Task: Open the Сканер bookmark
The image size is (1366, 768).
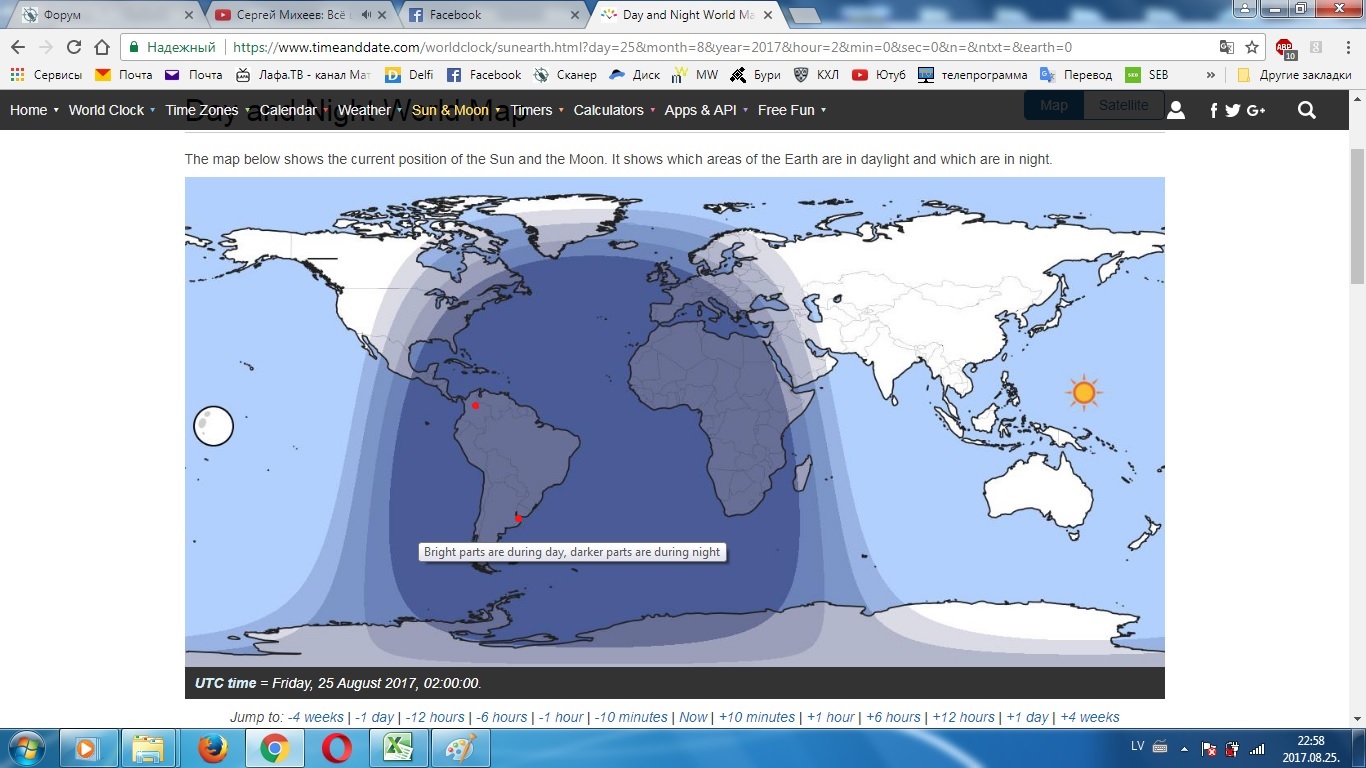Action: (x=565, y=75)
